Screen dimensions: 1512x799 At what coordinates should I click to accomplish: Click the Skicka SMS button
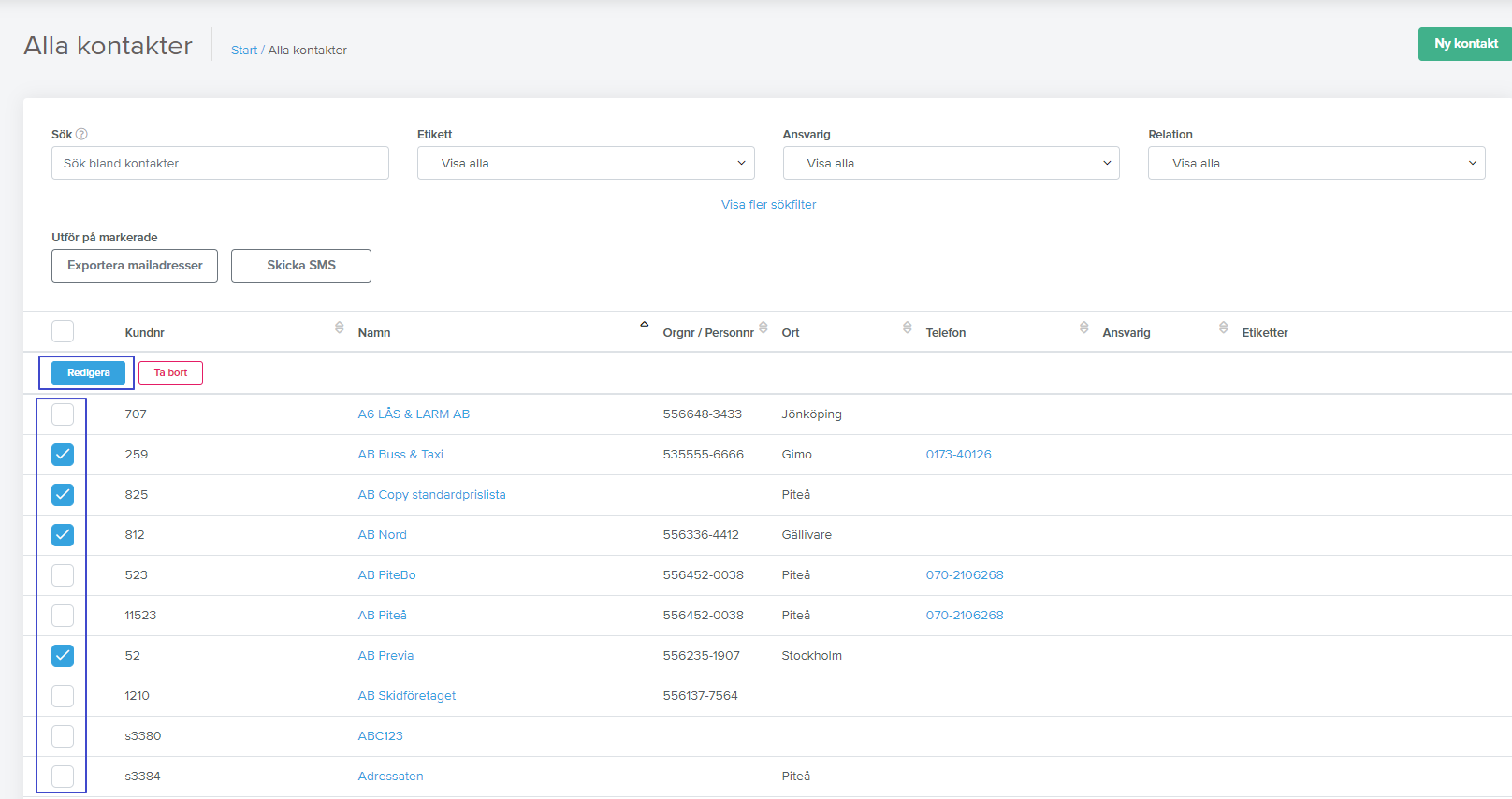pyautogui.click(x=301, y=266)
